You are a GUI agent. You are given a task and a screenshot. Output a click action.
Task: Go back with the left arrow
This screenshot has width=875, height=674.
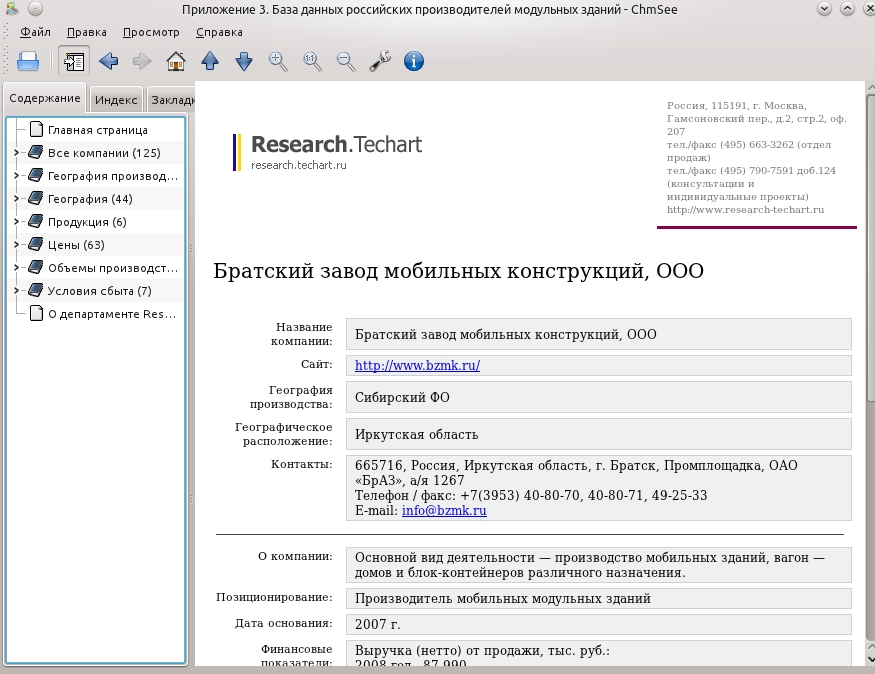(108, 61)
